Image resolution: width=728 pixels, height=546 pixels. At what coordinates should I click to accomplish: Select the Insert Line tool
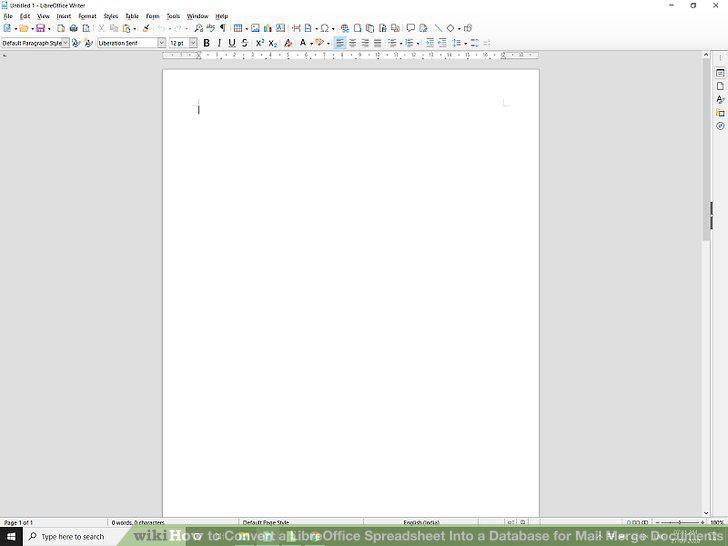438,28
